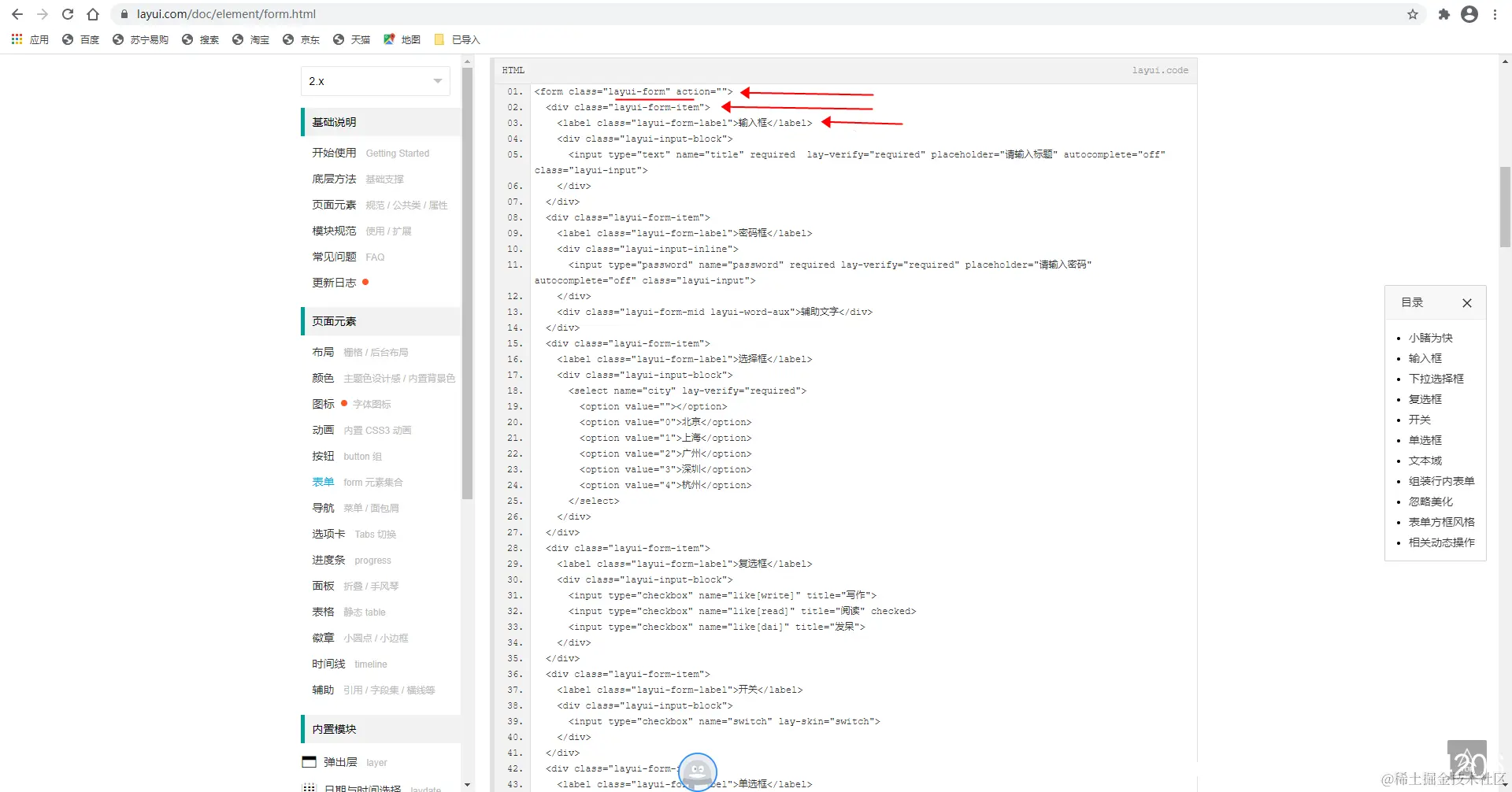This screenshot has height=792, width=1512.
Task: Jump to 相关动态操作 section
Action: 1441,542
